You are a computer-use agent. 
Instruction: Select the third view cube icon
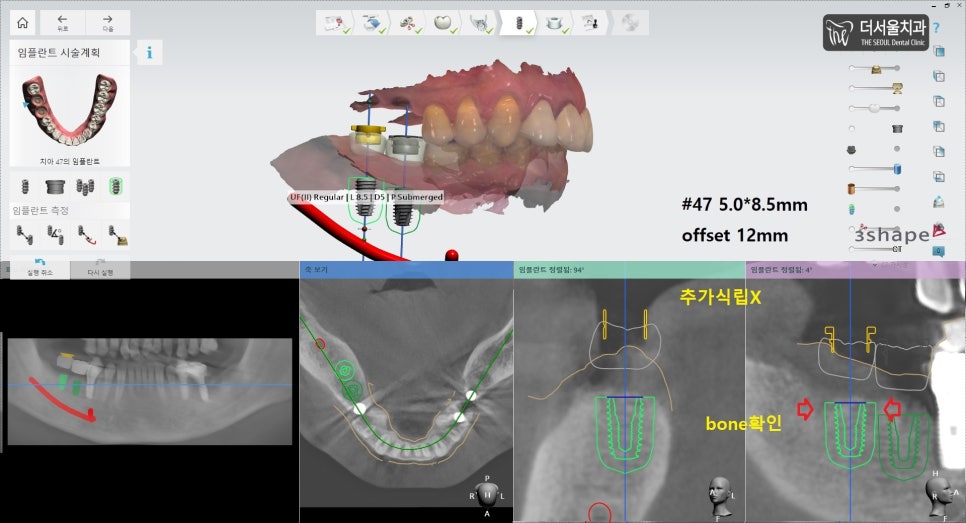point(939,101)
